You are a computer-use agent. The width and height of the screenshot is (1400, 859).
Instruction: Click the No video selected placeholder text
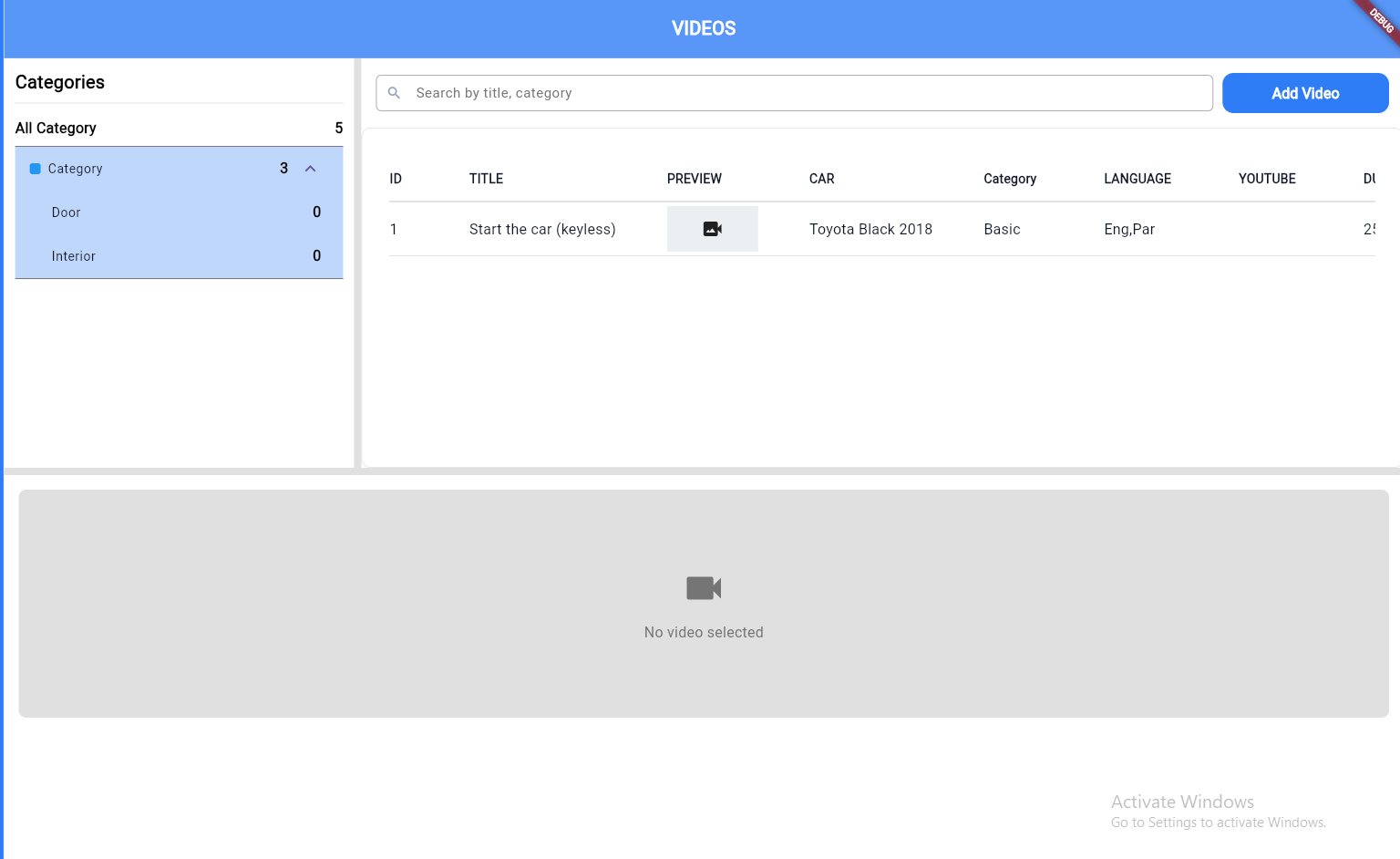pos(703,632)
